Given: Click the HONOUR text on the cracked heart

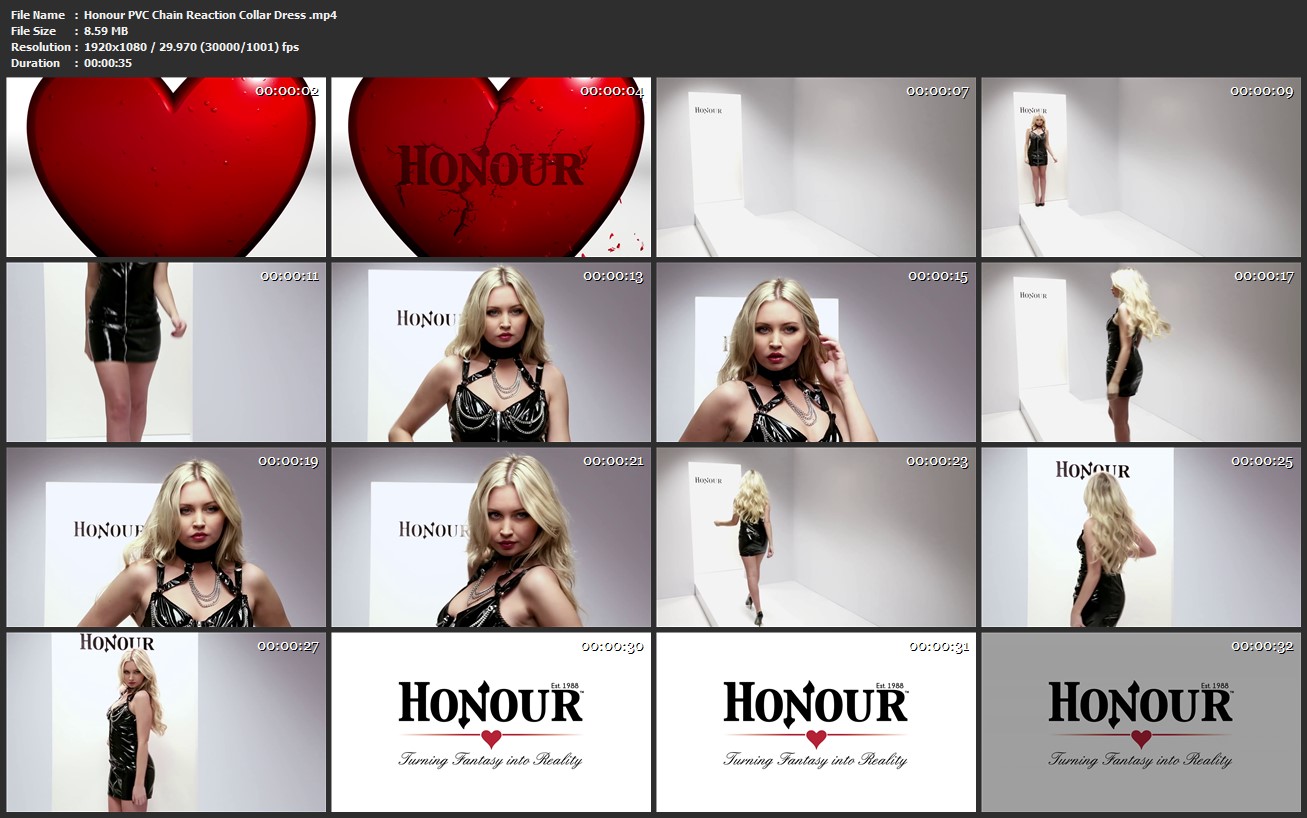Looking at the screenshot, I should [x=490, y=168].
